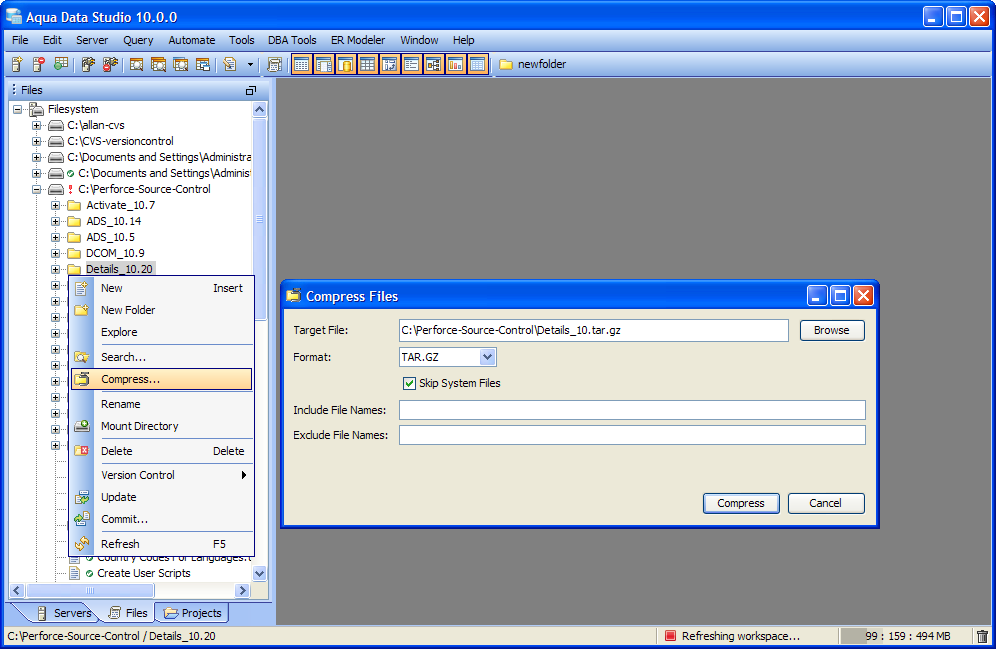Image resolution: width=996 pixels, height=649 pixels.
Task: Expand the C:\allan-cvs tree node
Action: coord(37,125)
